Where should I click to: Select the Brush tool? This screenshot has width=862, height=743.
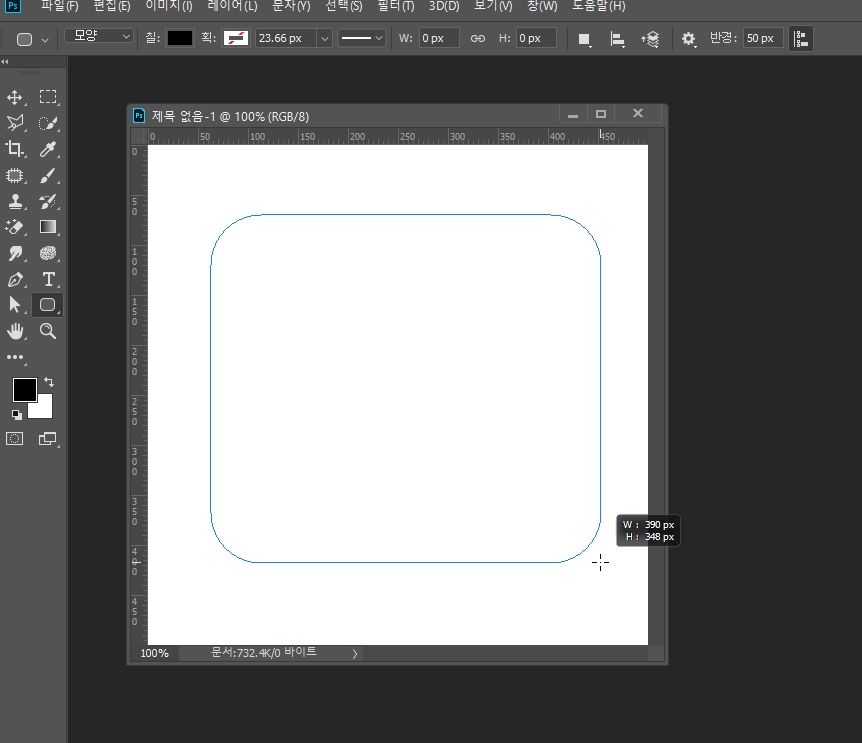pos(48,175)
